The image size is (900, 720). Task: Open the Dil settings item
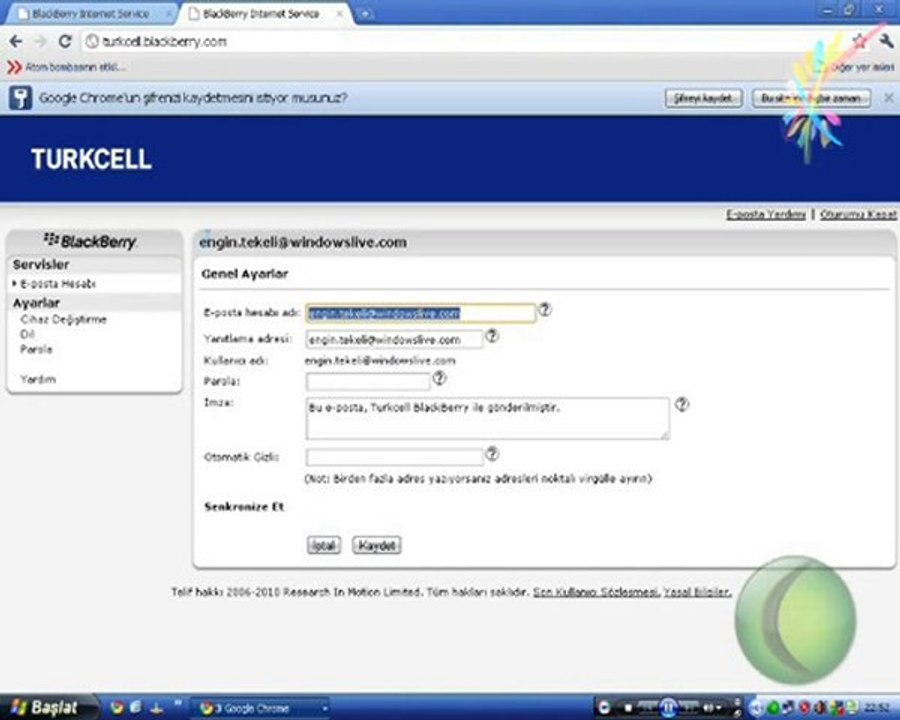tap(27, 334)
